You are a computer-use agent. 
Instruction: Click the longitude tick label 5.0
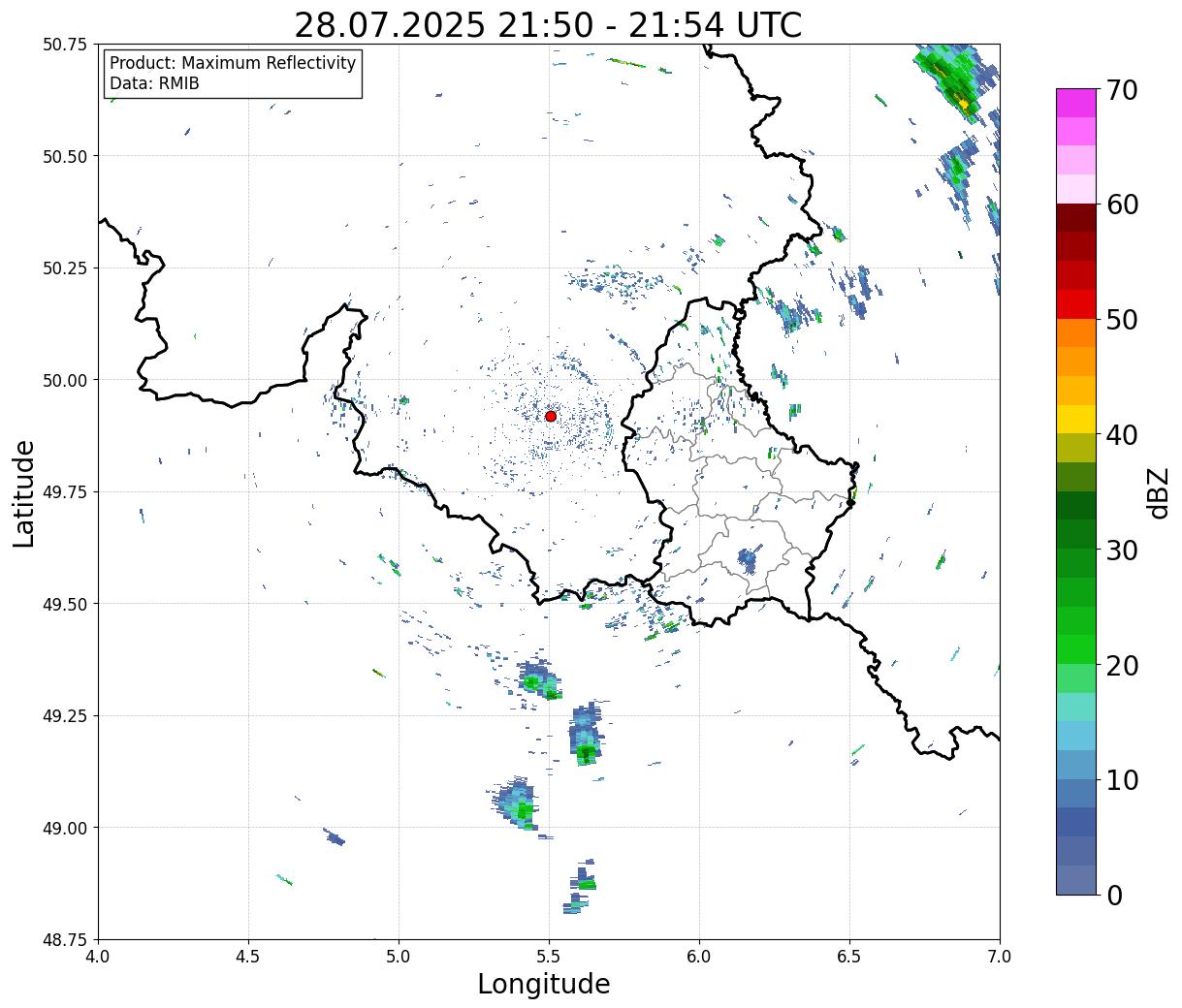(399, 957)
